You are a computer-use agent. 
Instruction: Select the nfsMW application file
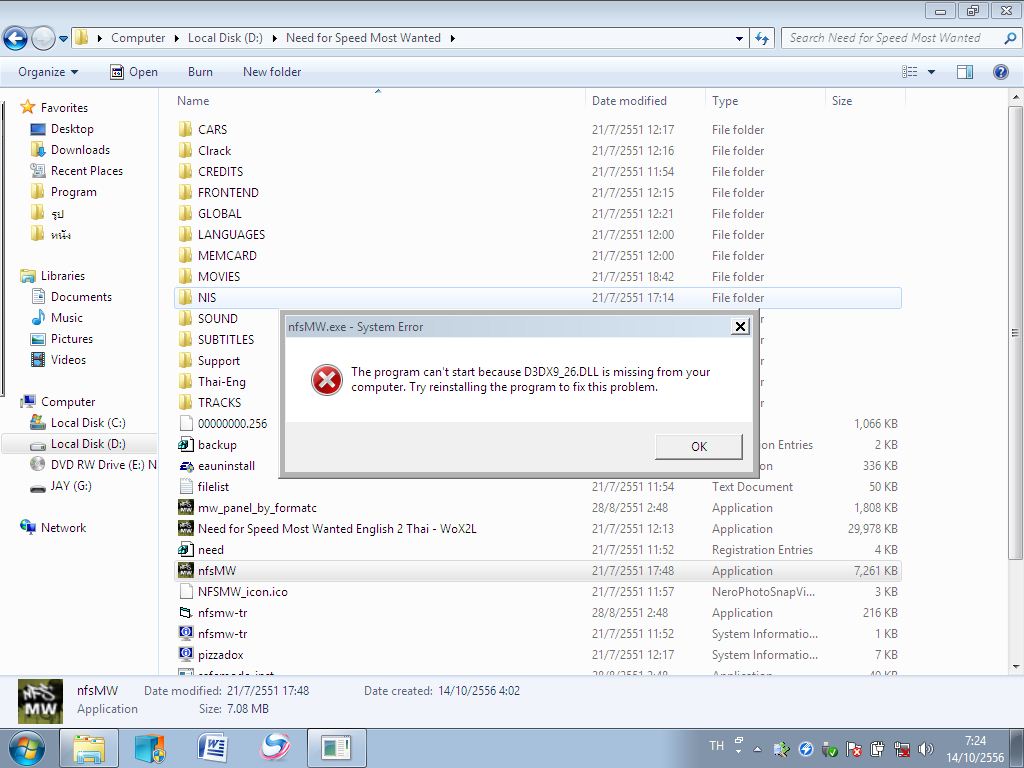click(217, 571)
